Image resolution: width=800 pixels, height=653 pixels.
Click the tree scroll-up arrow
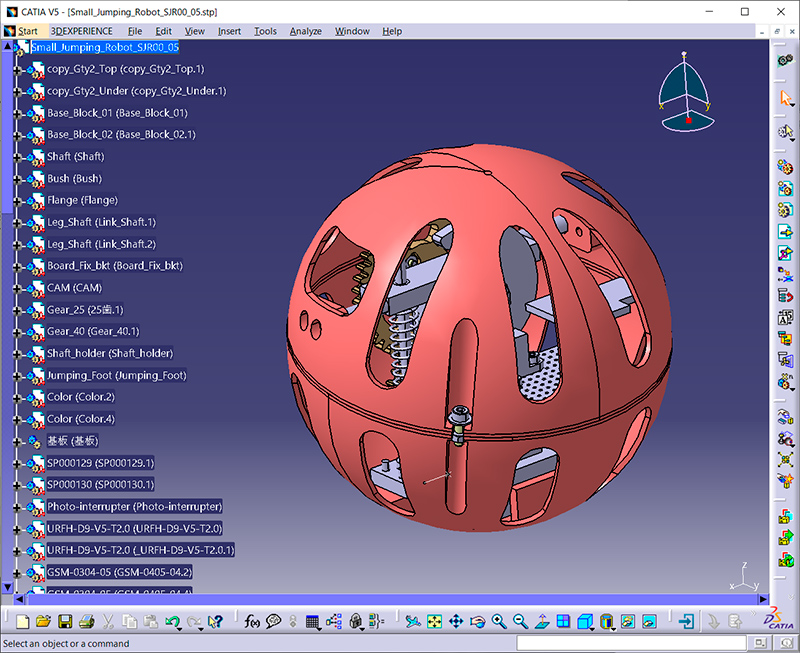point(7,46)
